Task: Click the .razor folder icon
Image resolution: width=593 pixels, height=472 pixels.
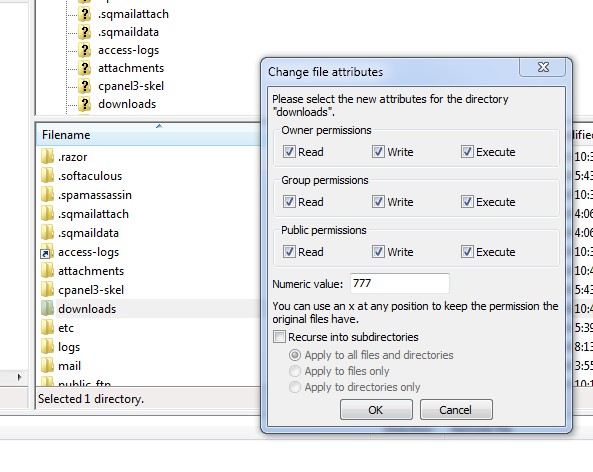Action: (x=47, y=156)
